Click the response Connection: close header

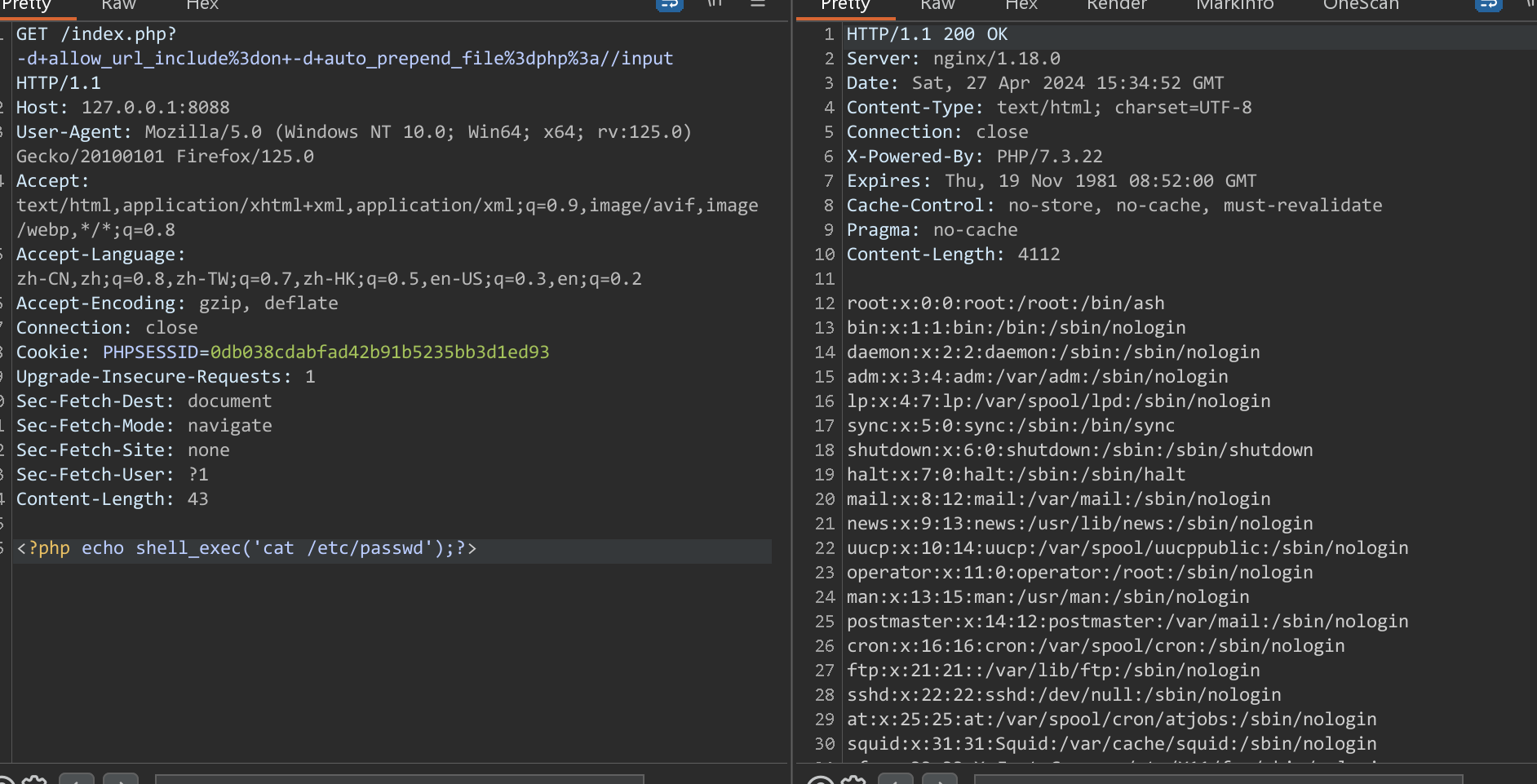click(937, 132)
